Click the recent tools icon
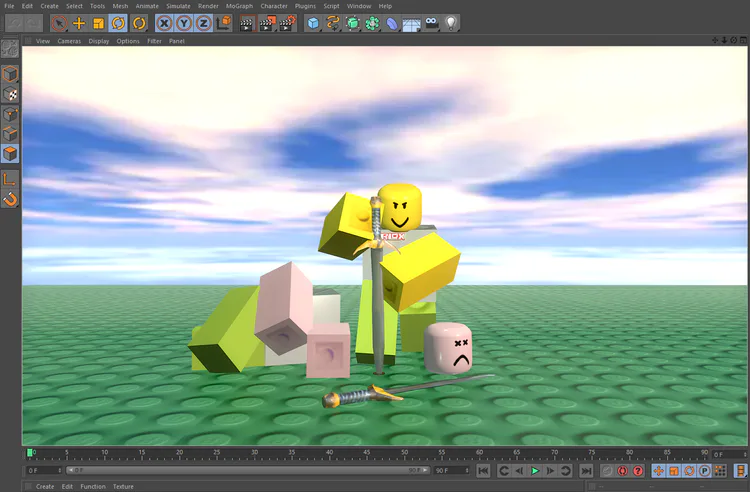The width and height of the screenshot is (750, 492). [x=139, y=23]
